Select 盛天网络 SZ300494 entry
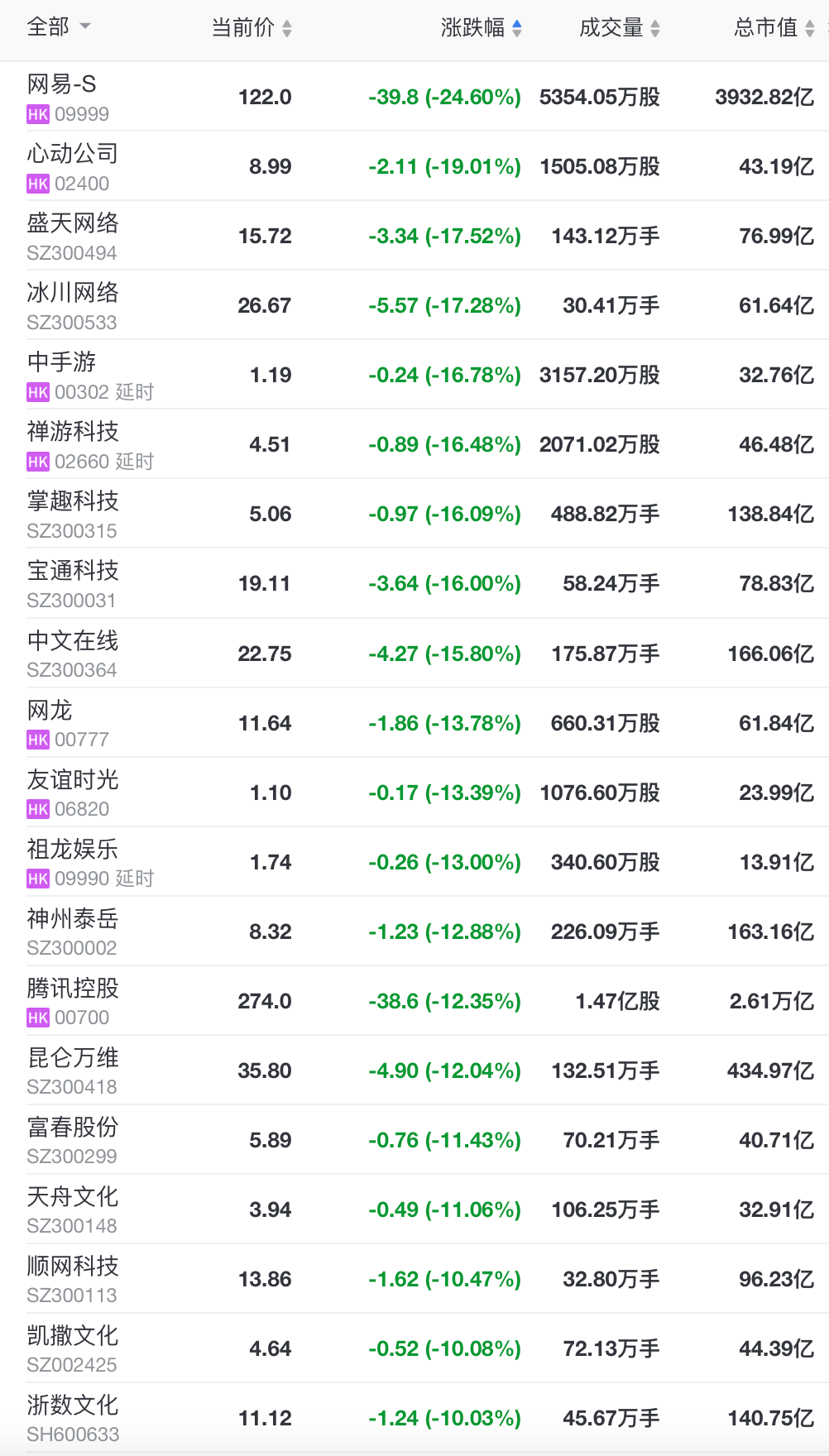829x1456 pixels. [x=414, y=236]
